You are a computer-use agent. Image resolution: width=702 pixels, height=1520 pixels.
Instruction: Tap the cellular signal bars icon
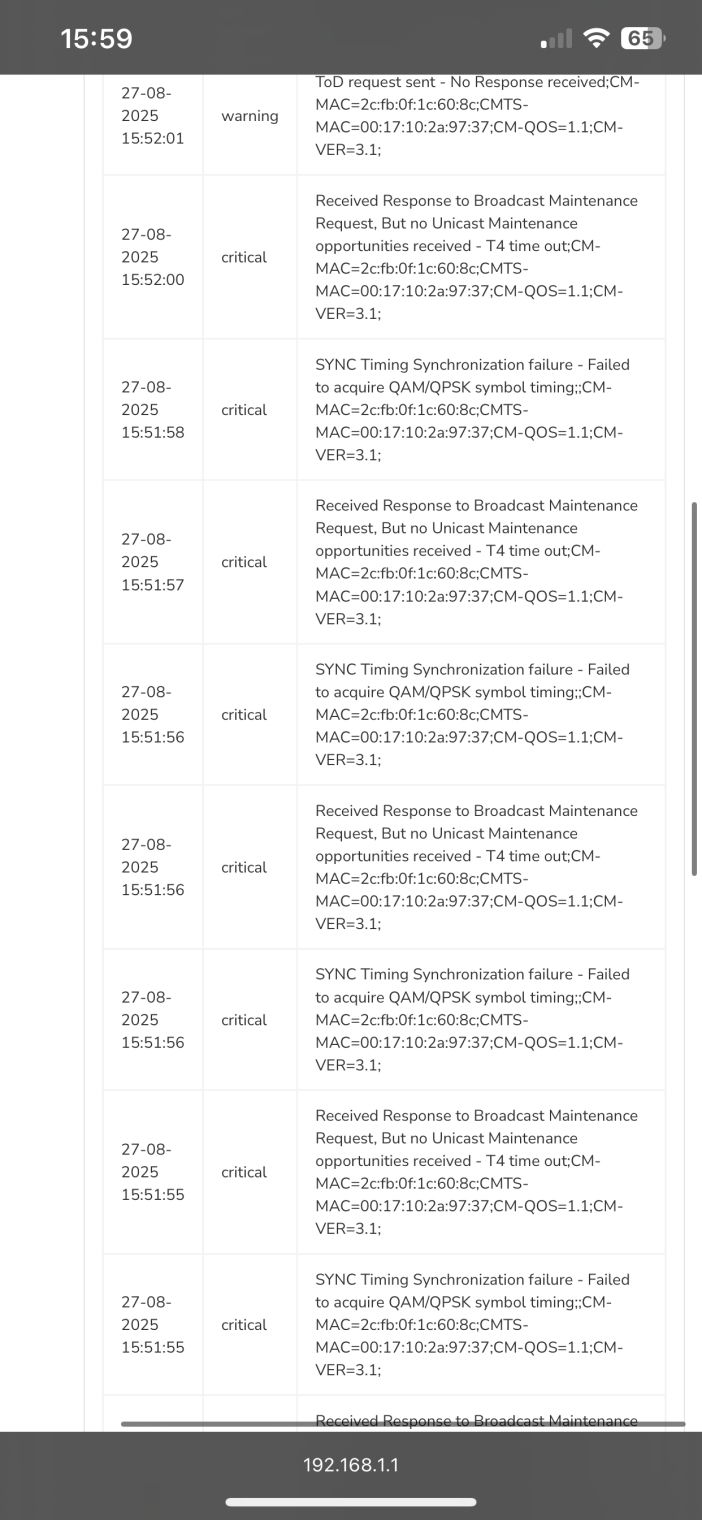point(557,39)
